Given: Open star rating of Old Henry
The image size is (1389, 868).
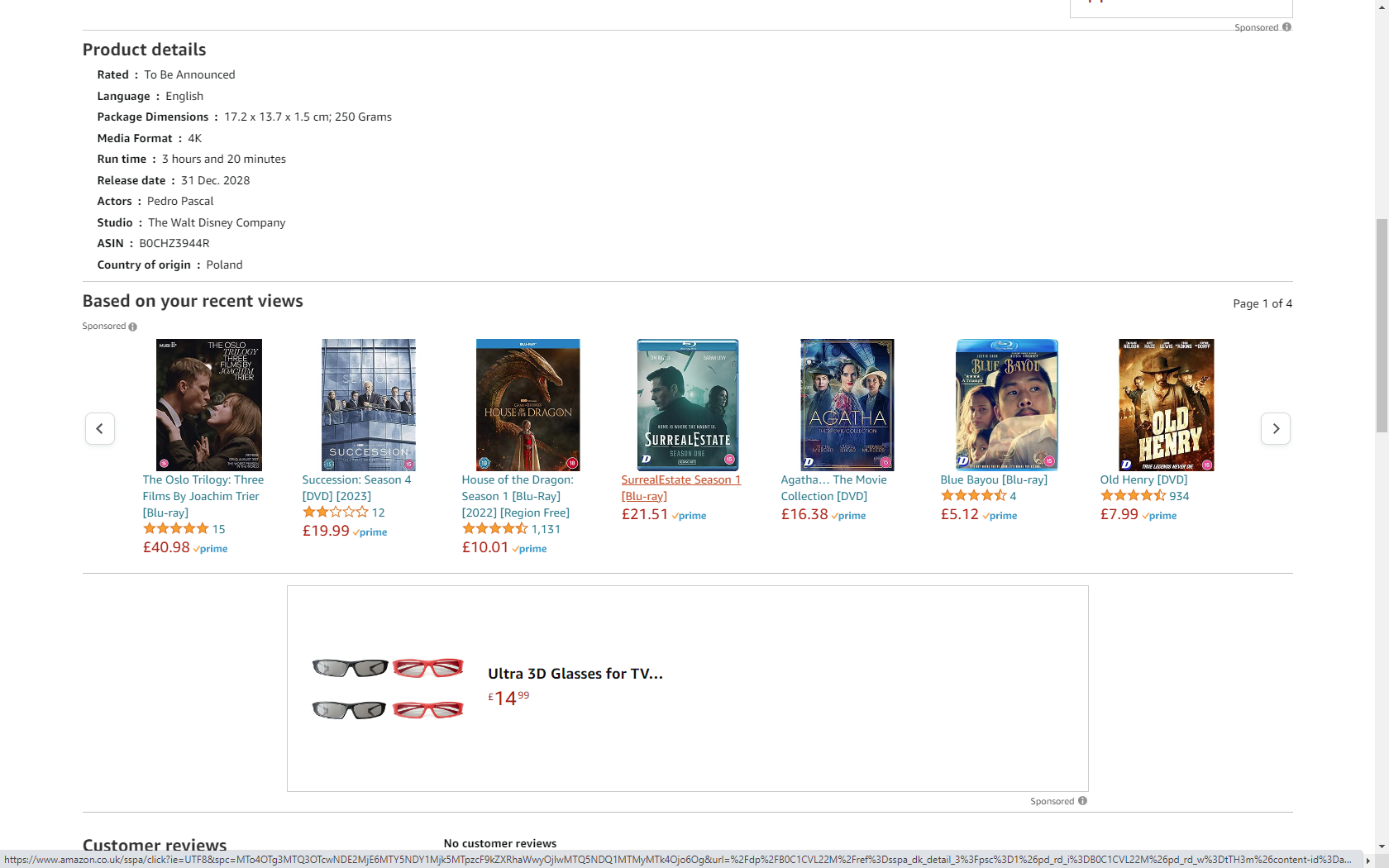Looking at the screenshot, I should 1134,496.
